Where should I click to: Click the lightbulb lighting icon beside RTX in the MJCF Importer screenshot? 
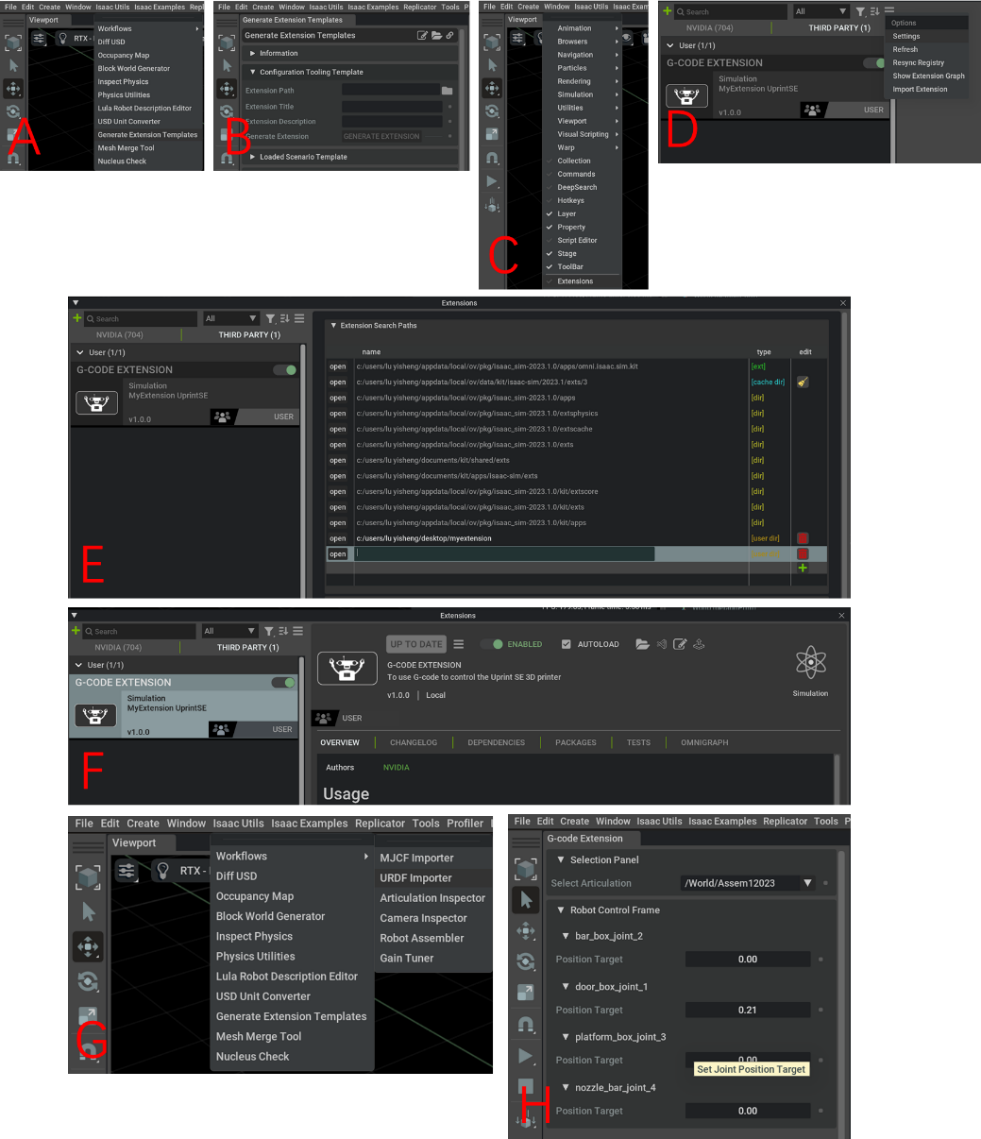coord(163,870)
